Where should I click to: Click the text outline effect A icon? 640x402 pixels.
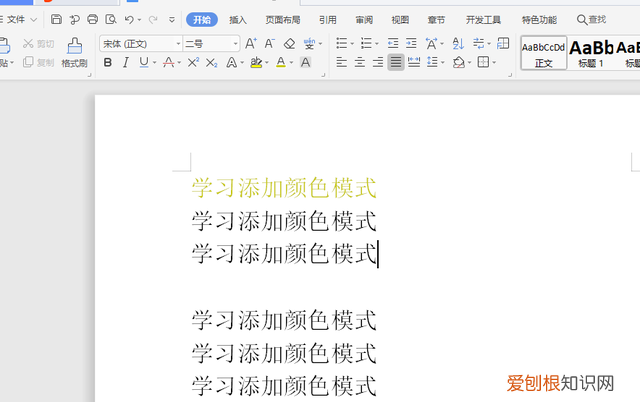(x=232, y=62)
